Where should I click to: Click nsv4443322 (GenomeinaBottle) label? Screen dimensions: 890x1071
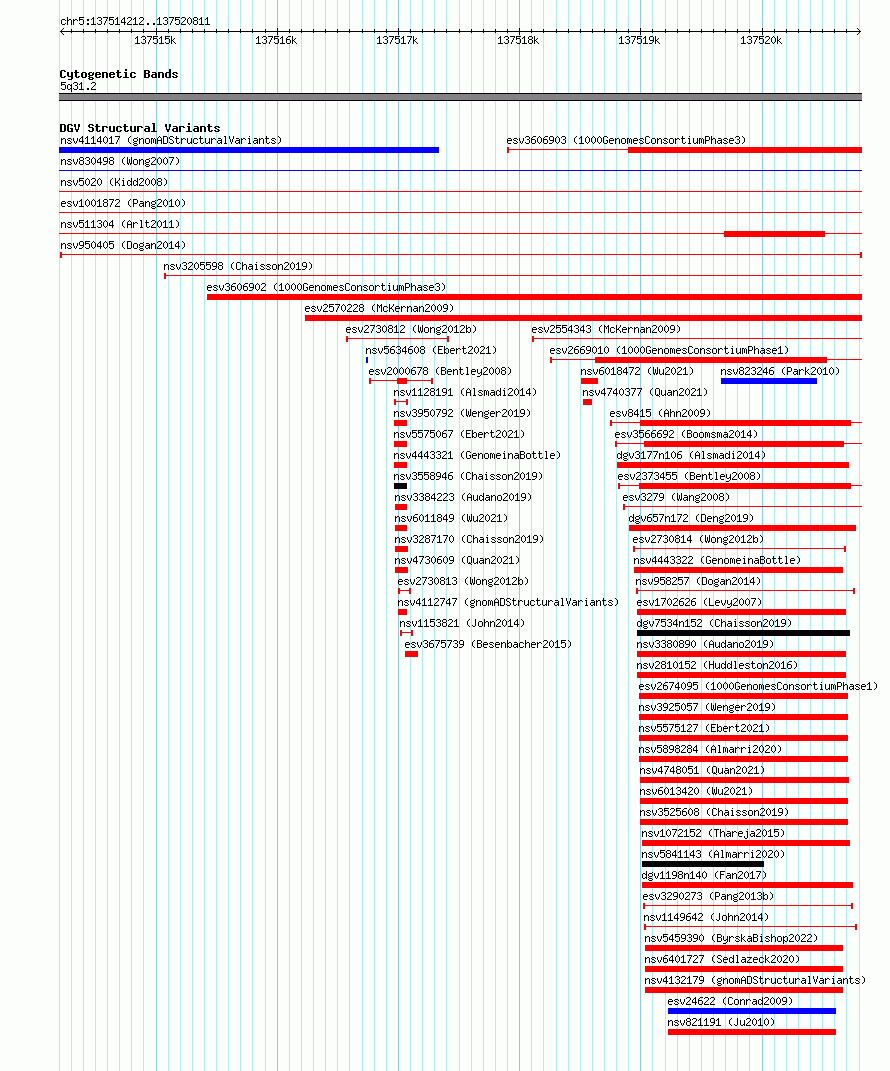coord(717,559)
